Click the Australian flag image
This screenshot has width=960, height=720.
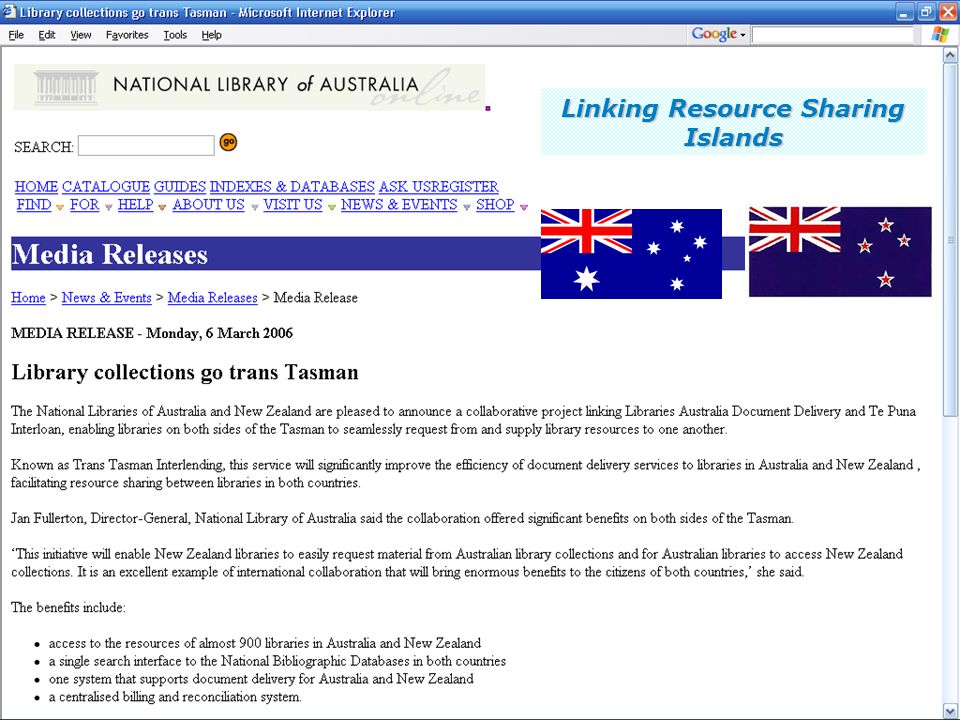click(631, 253)
